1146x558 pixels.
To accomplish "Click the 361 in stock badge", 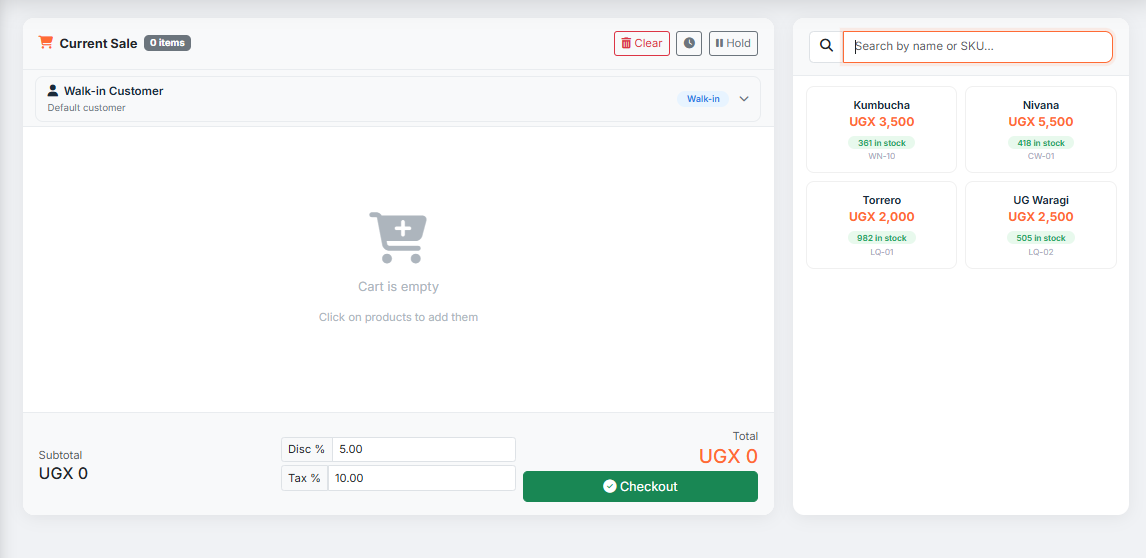I will (881, 143).
